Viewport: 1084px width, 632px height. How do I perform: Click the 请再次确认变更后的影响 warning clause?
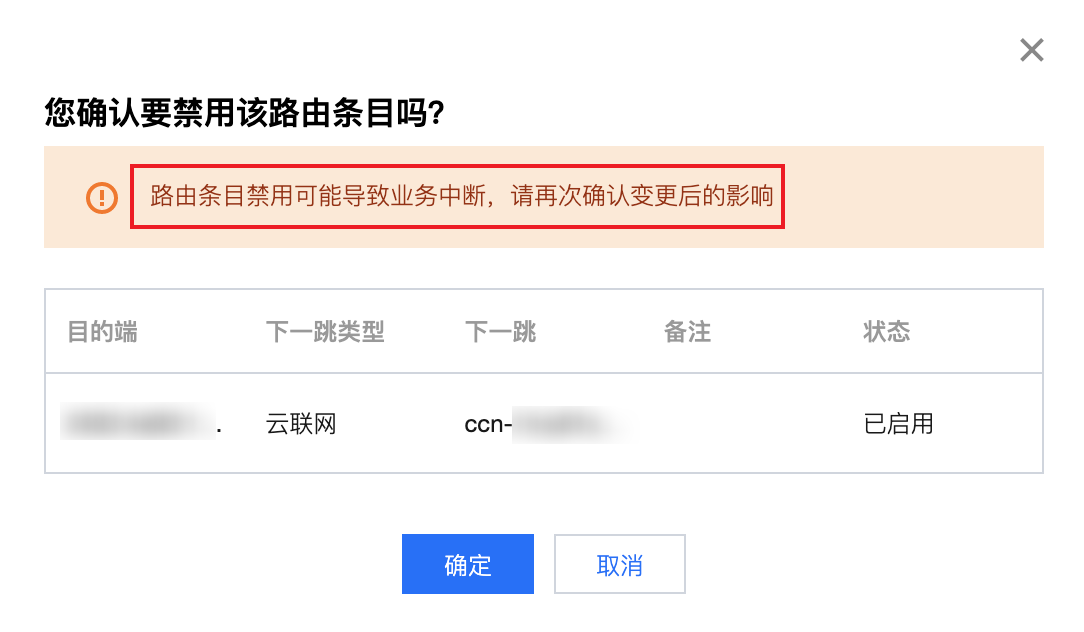point(642,196)
